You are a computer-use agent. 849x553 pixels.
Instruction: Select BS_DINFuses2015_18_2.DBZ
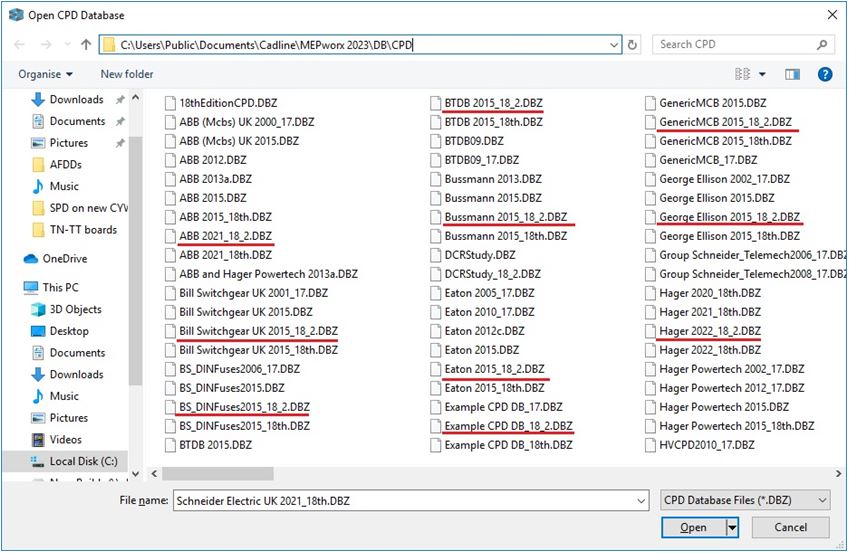coord(244,407)
